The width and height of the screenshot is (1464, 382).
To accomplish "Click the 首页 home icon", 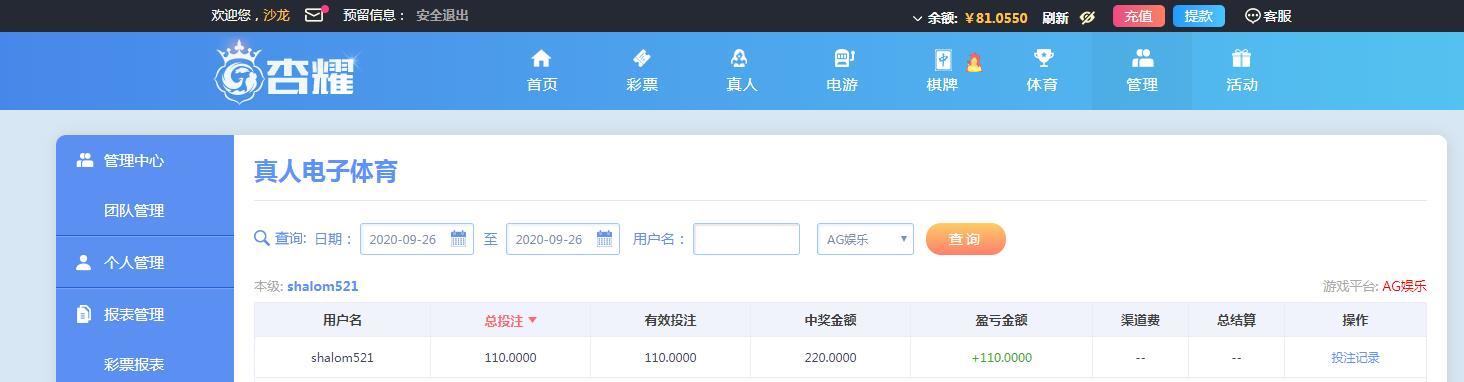I will coord(541,59).
